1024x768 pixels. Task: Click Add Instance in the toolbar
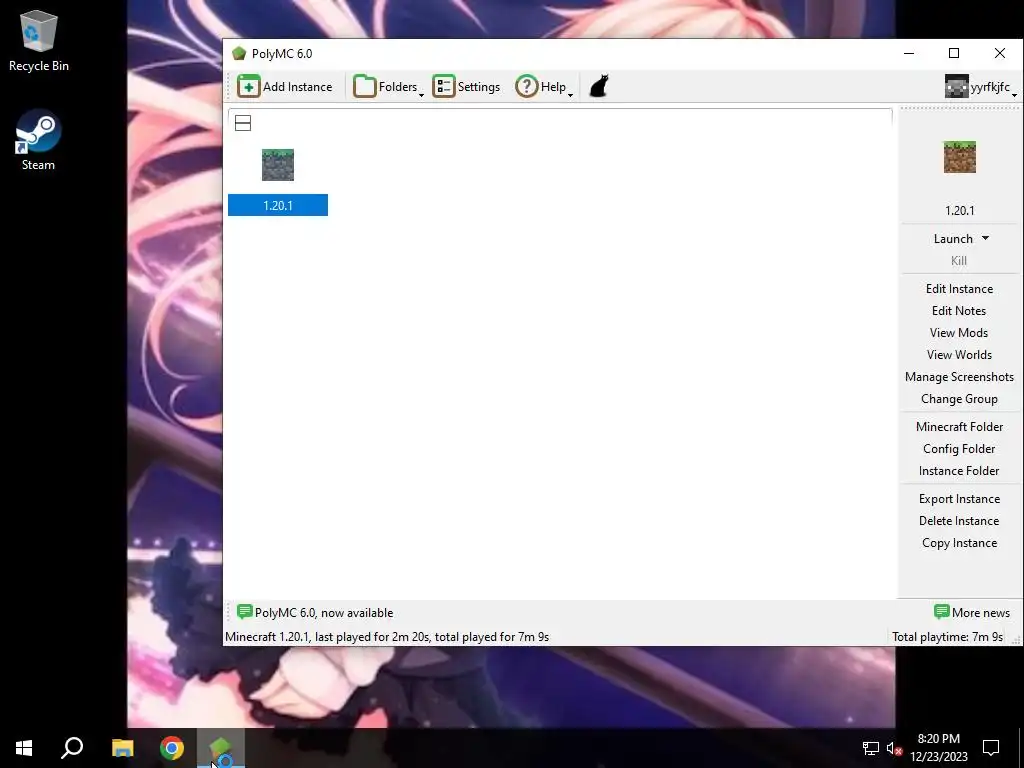coord(285,86)
